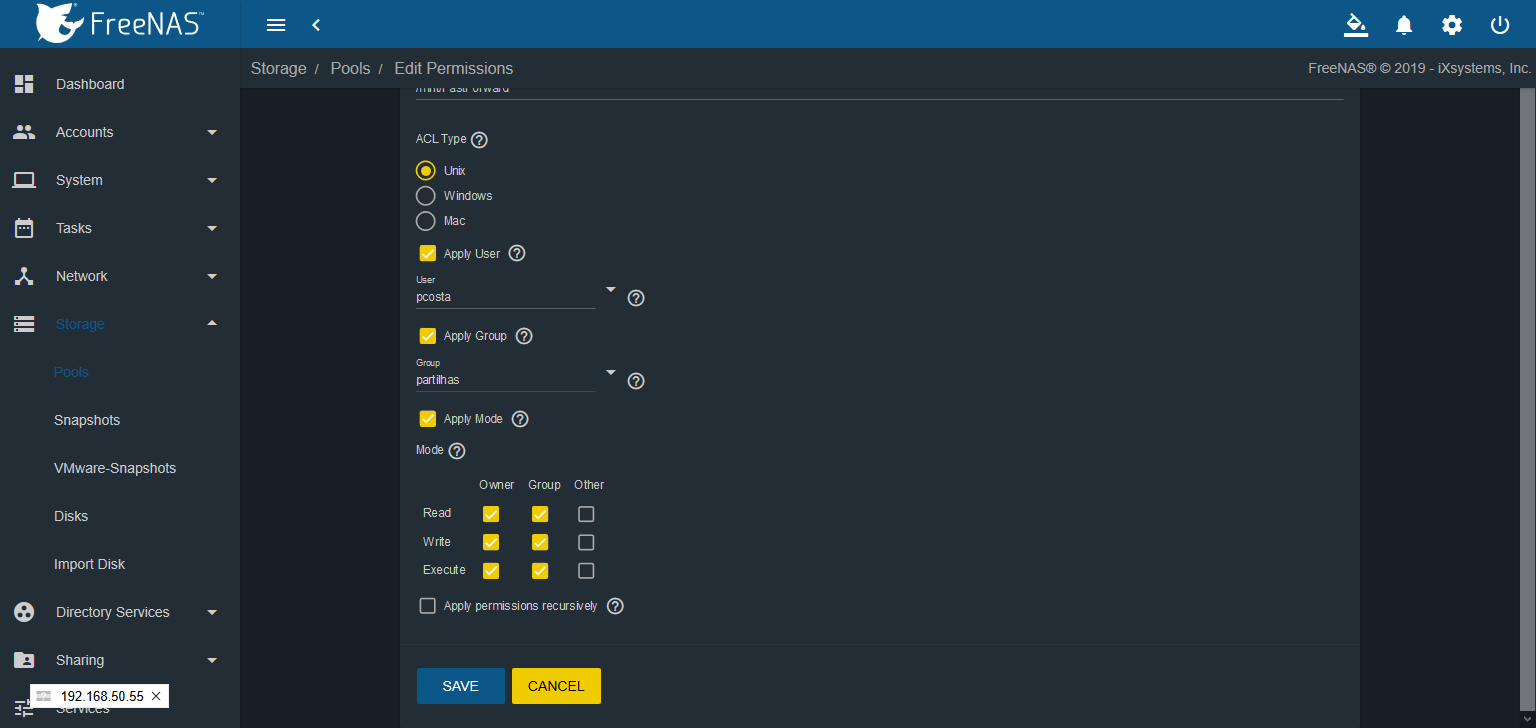Viewport: 1536px width, 728px height.
Task: Show help for ACL Type
Action: click(x=479, y=140)
